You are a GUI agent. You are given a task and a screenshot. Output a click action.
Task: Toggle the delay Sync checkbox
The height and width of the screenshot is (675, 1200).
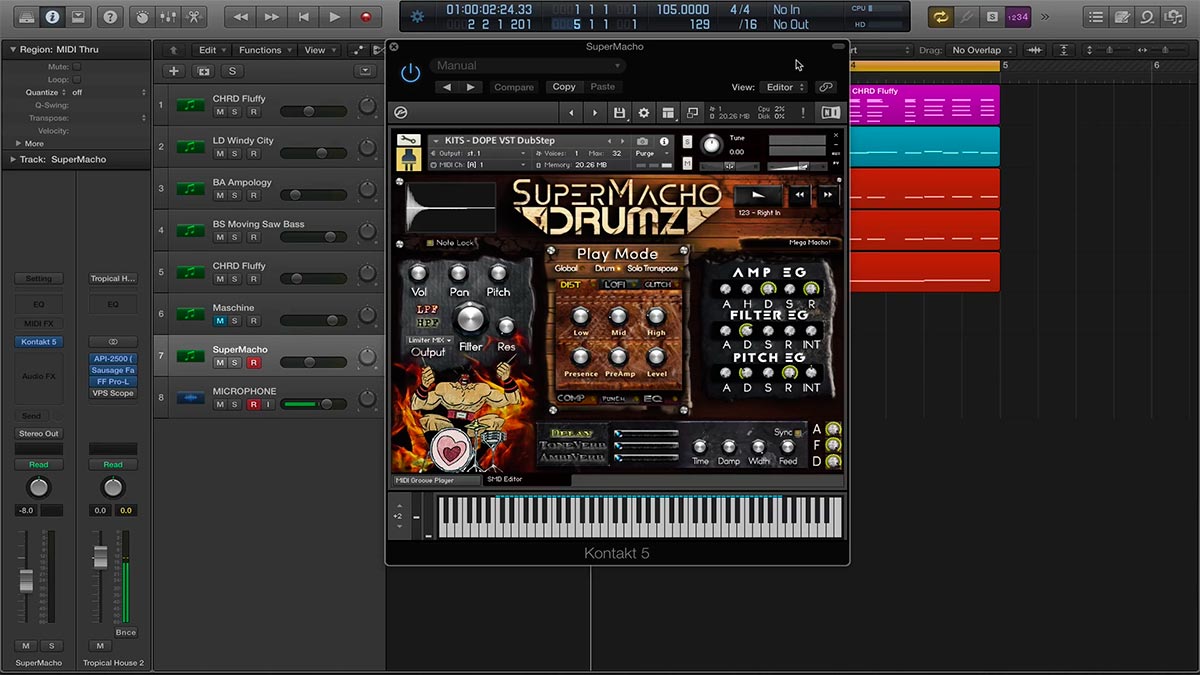point(796,433)
